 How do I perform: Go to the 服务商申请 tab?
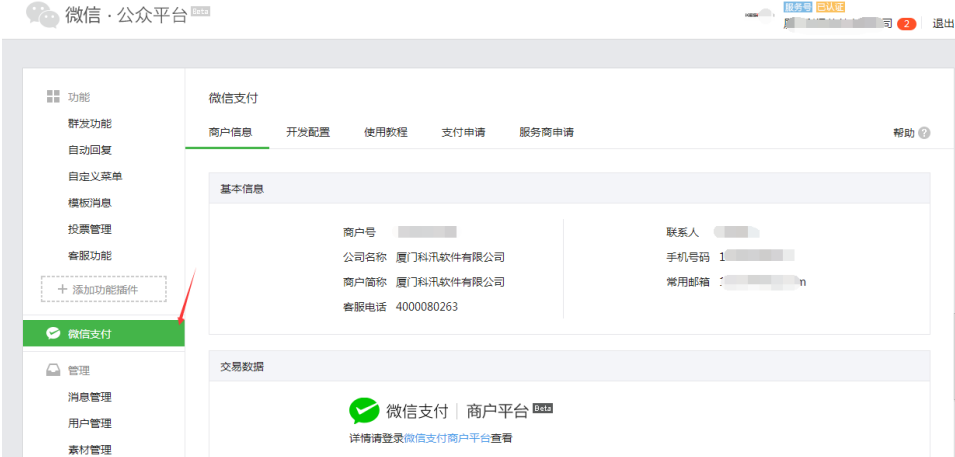tap(546, 132)
